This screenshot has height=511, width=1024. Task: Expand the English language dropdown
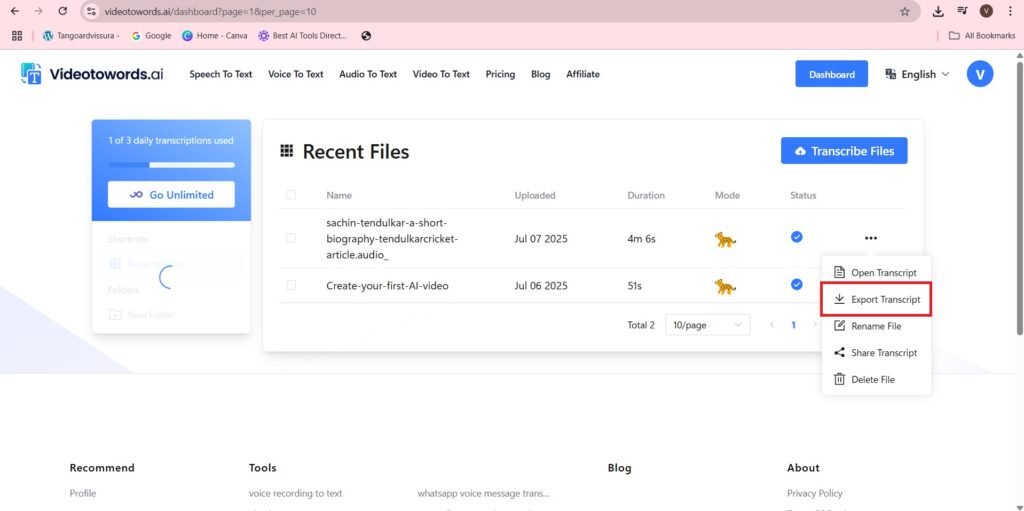[x=917, y=74]
